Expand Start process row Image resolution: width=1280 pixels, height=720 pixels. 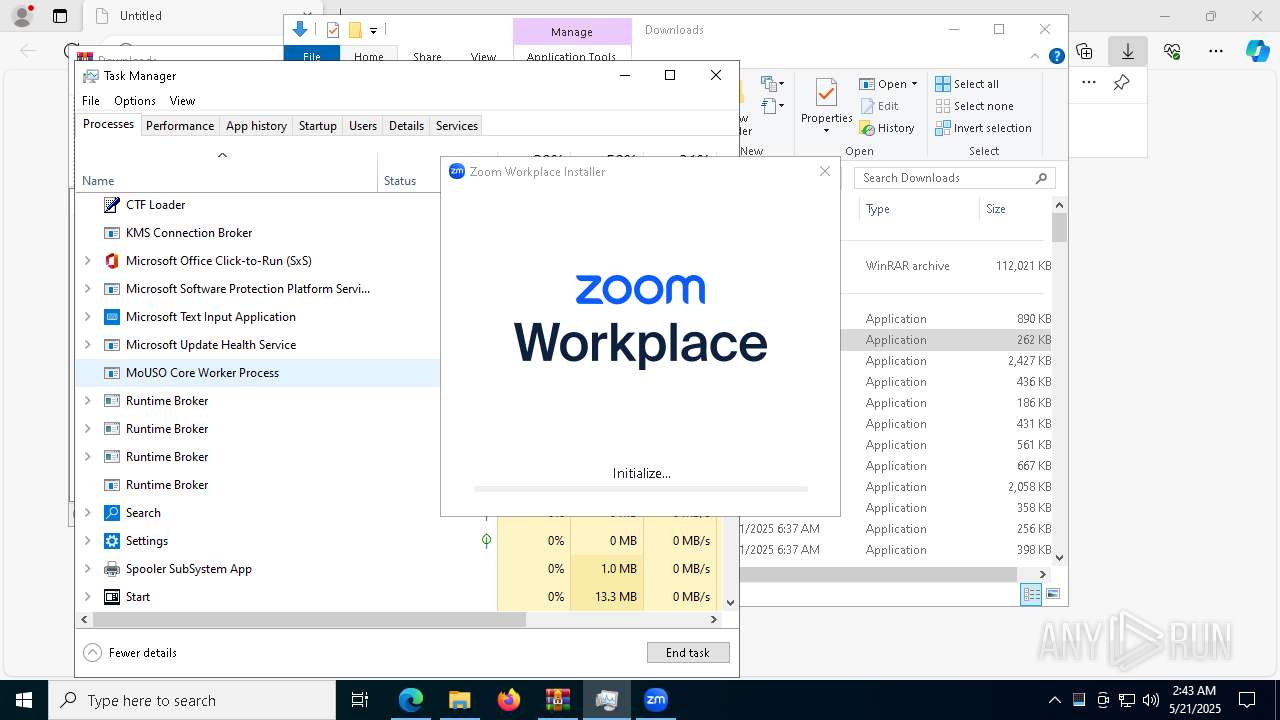click(87, 597)
